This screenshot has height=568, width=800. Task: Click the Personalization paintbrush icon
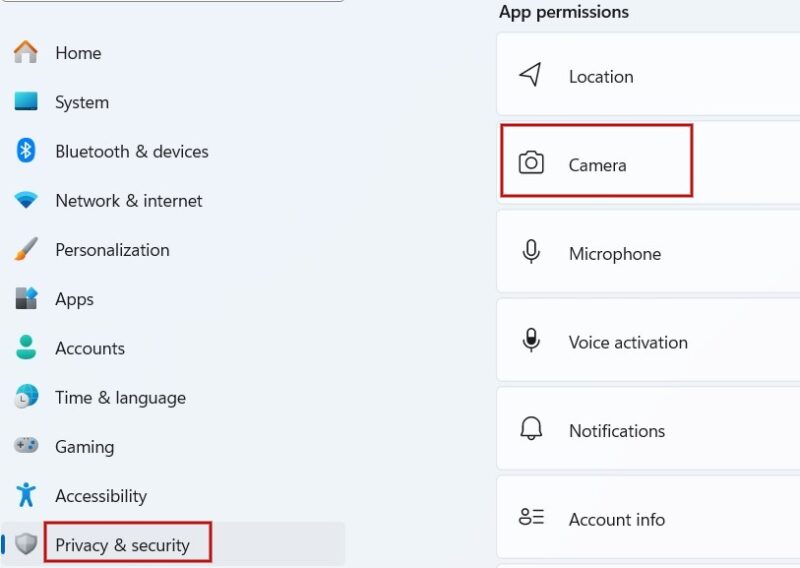(x=26, y=249)
